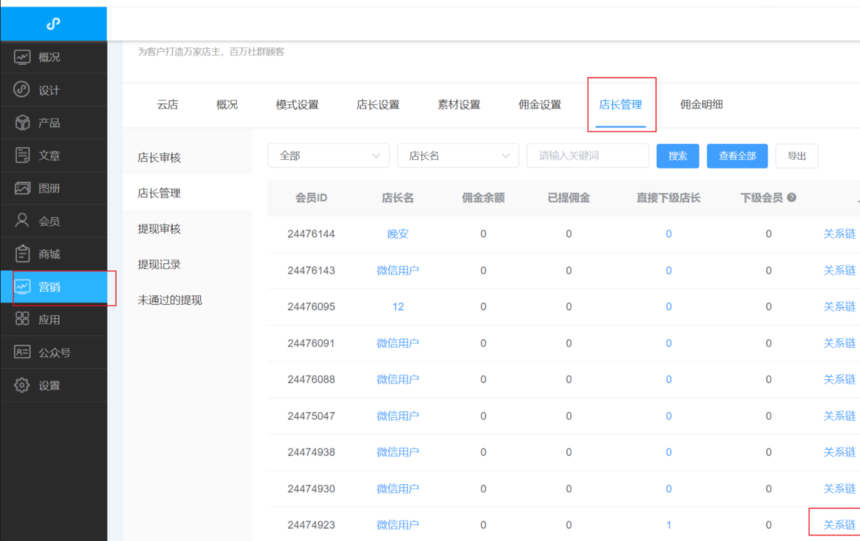Viewport: 860px width, 541px height.
Task: Click the 概况 overview icon in sidebar
Action: [22, 57]
